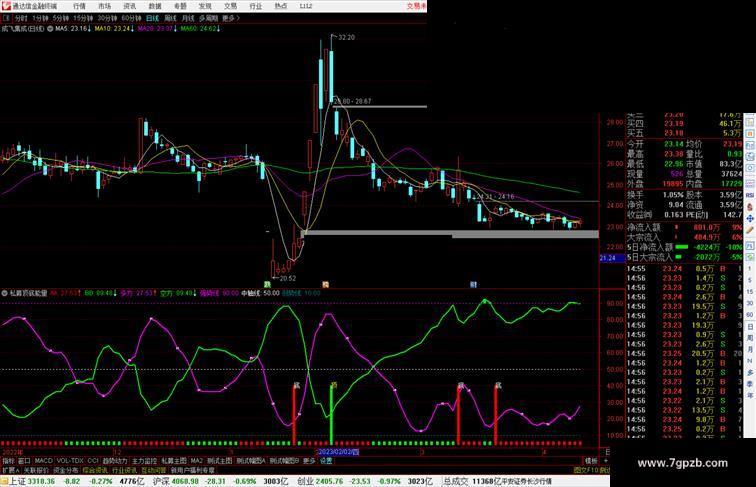
Task: Select the 日线 daily chart tab
Action: point(152,18)
